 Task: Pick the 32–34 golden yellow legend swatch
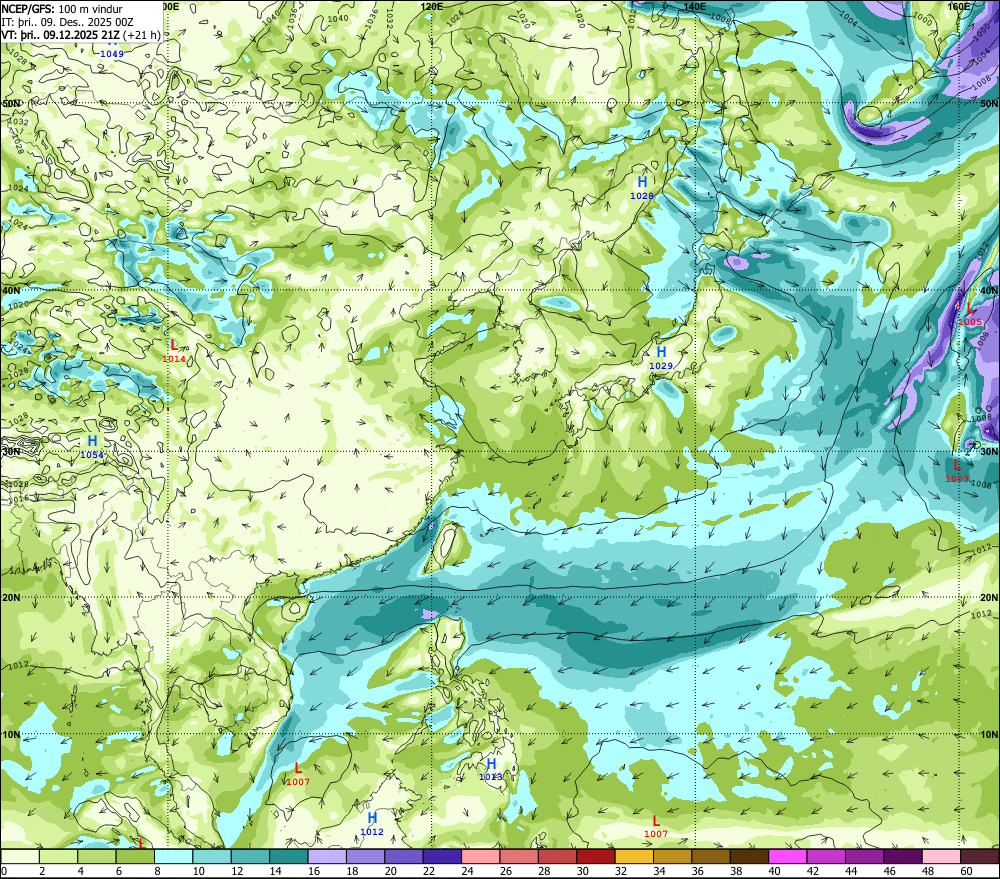tap(635, 856)
